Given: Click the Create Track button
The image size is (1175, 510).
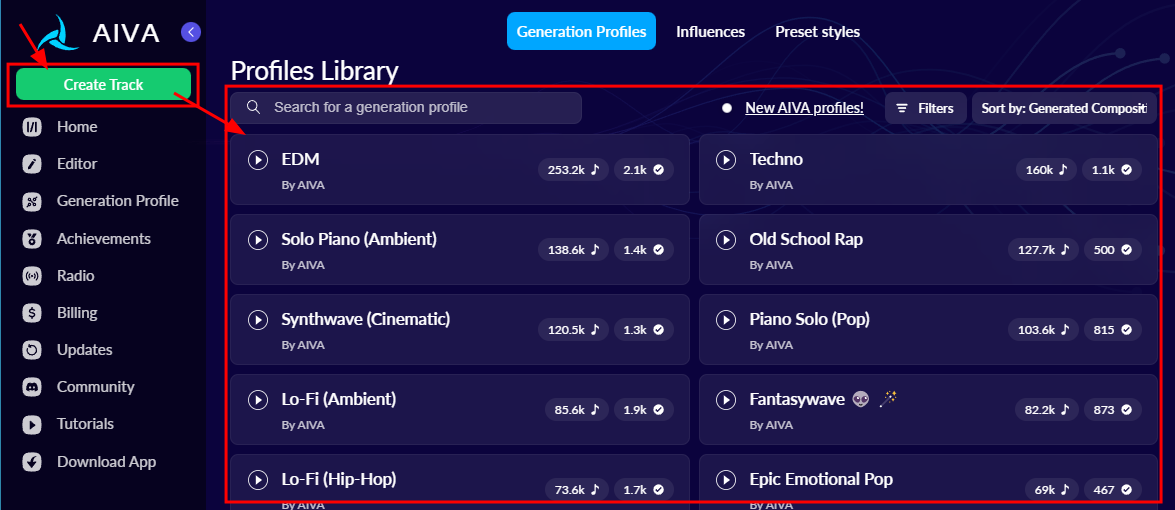Looking at the screenshot, I should click(103, 85).
